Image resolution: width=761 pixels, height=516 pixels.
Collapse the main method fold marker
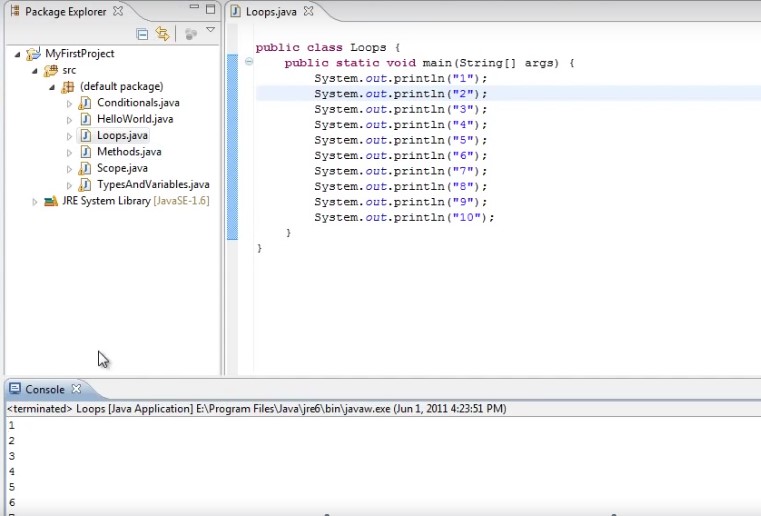[248, 62]
